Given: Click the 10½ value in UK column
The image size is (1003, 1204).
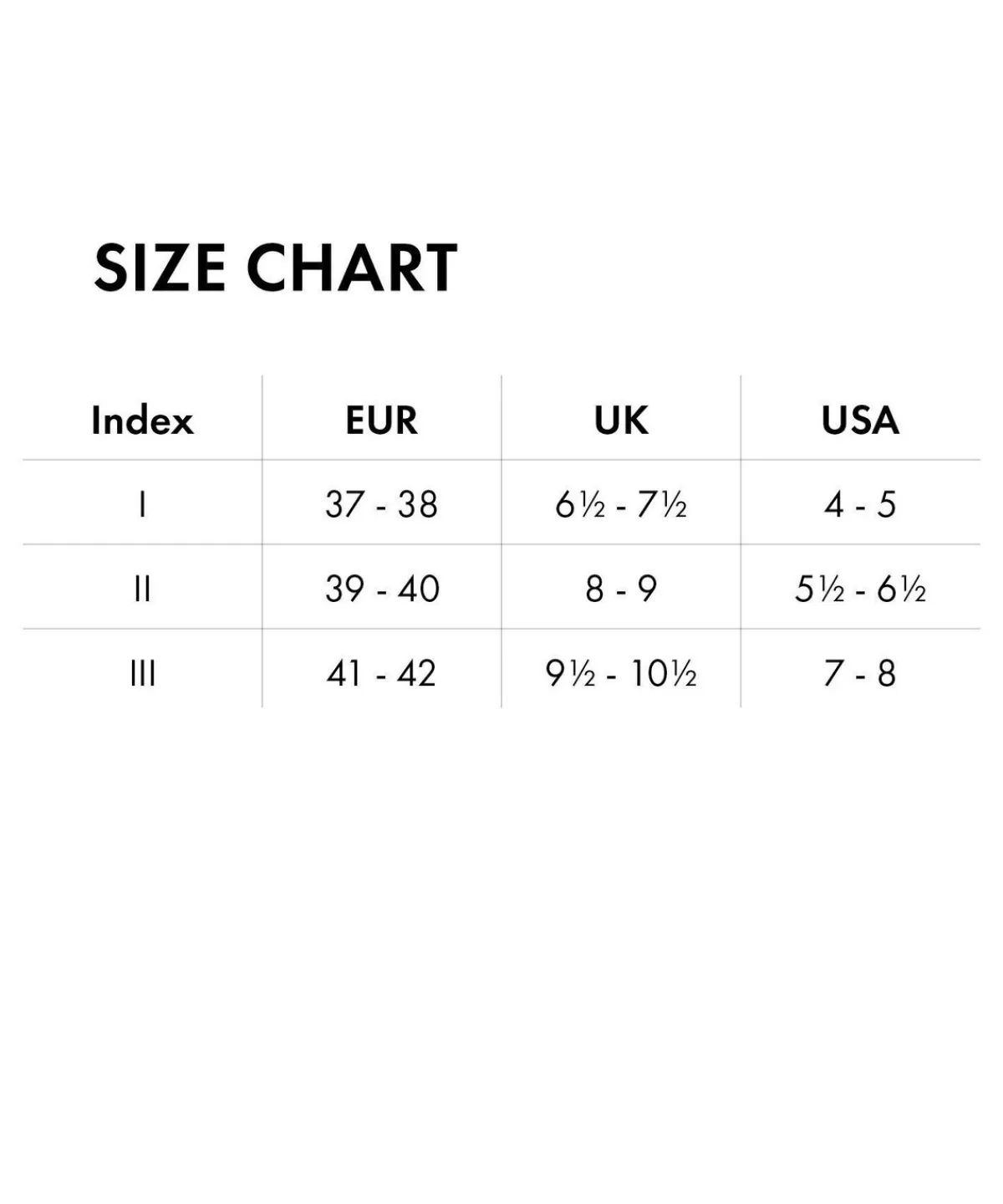Looking at the screenshot, I should pyautogui.click(x=663, y=674).
